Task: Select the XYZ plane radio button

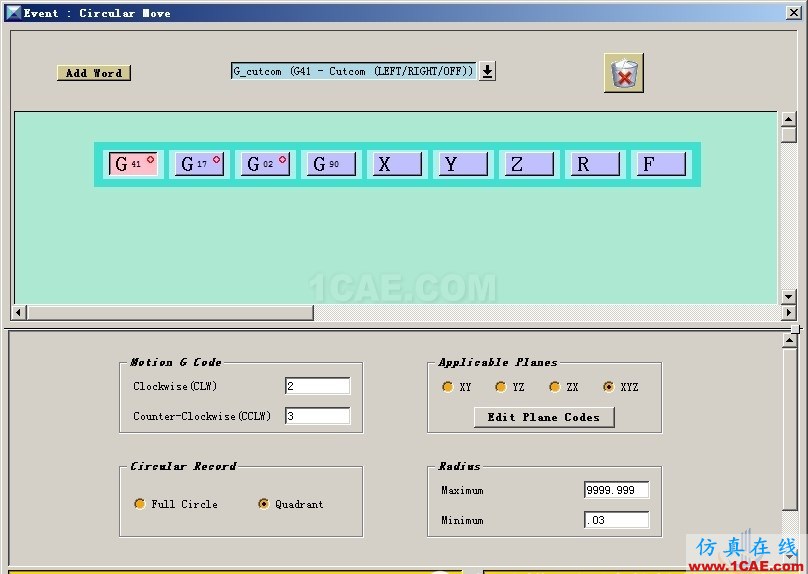Action: (609, 386)
